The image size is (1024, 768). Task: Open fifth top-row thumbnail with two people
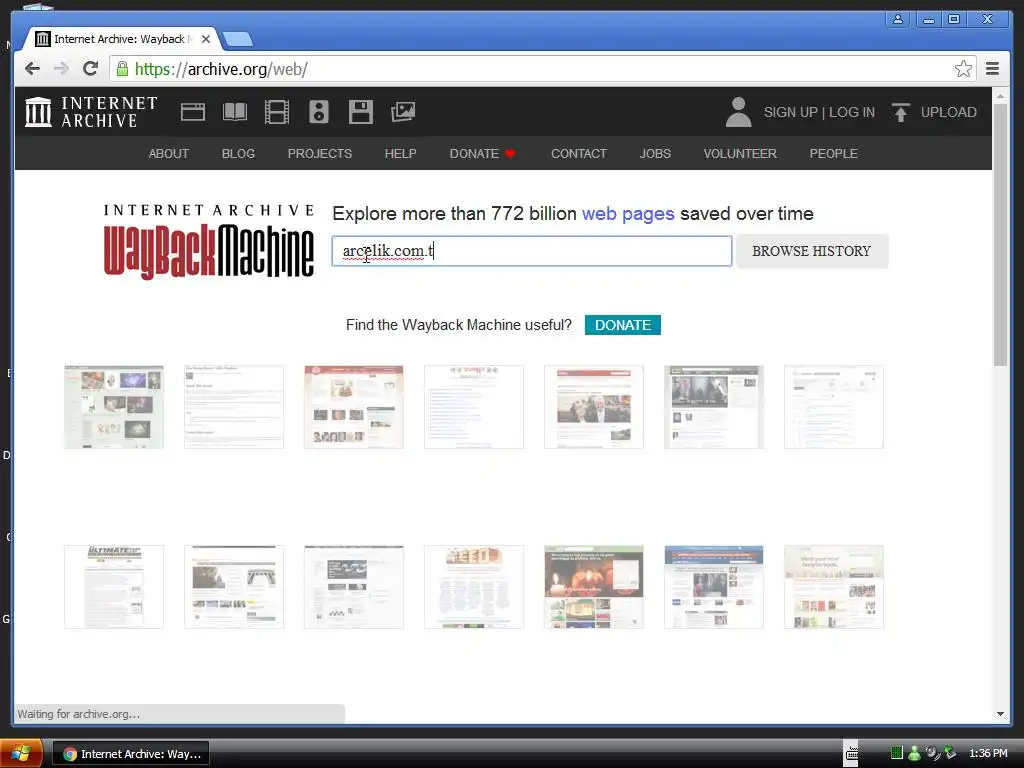[x=594, y=407]
